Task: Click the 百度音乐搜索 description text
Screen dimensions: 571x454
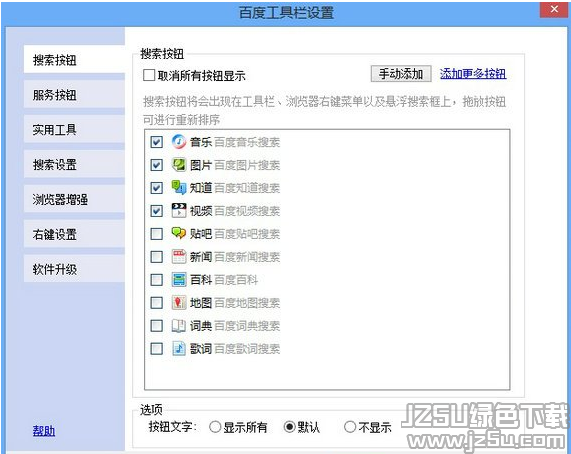Action: click(x=247, y=142)
